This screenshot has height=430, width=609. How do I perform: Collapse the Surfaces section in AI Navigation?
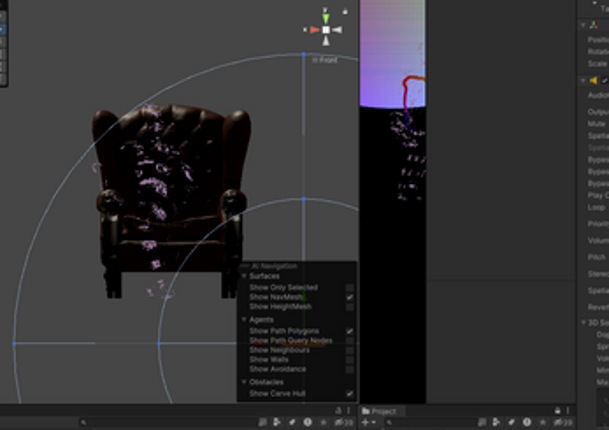point(244,276)
